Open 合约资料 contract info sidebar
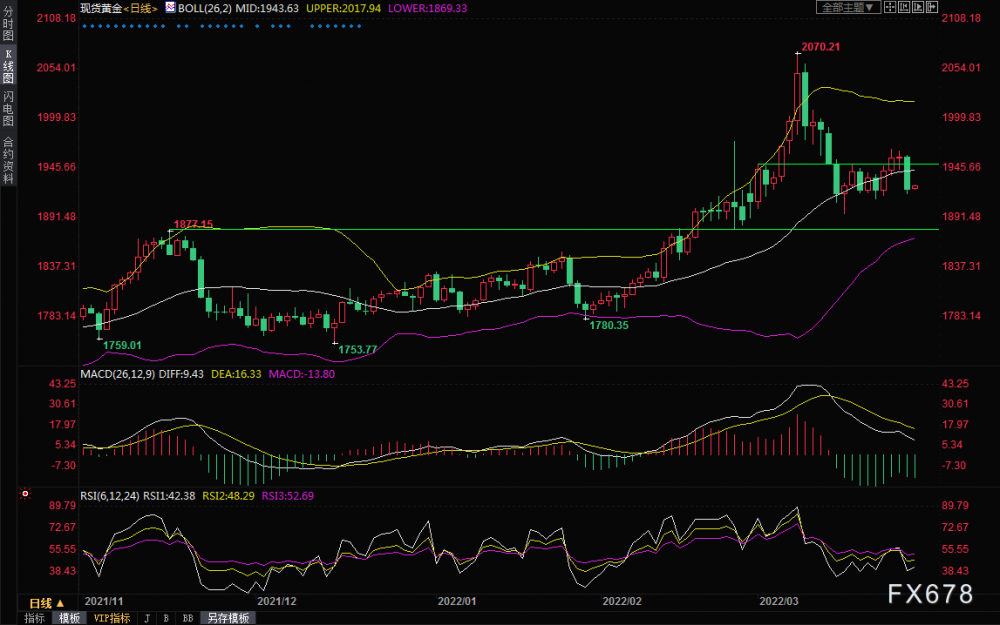Screen dimensions: 1000x625 (8, 159)
